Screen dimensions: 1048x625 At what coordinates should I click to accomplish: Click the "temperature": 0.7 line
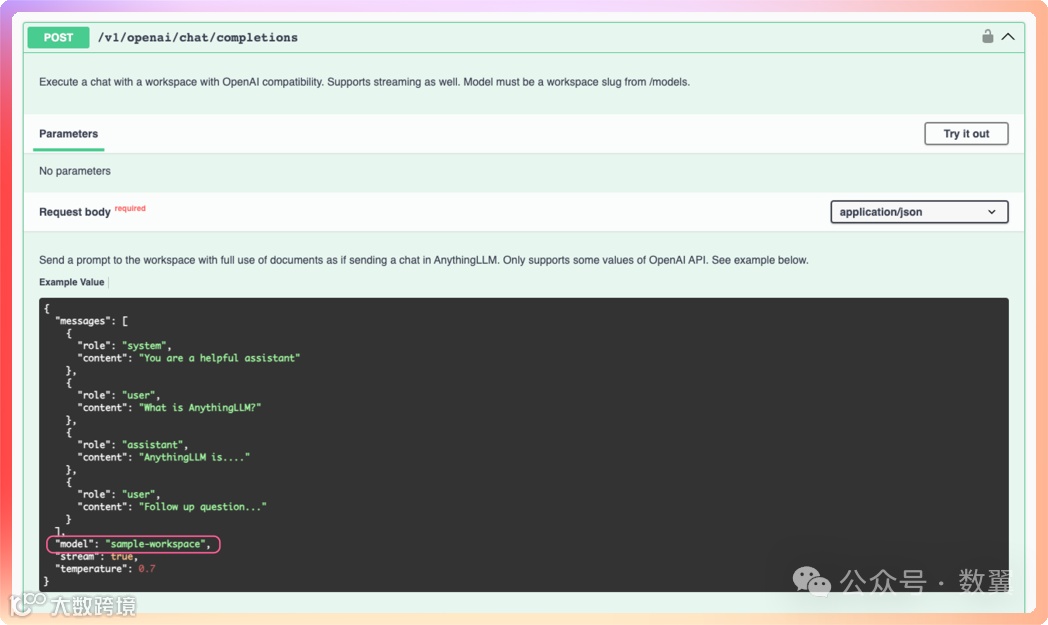pos(106,569)
